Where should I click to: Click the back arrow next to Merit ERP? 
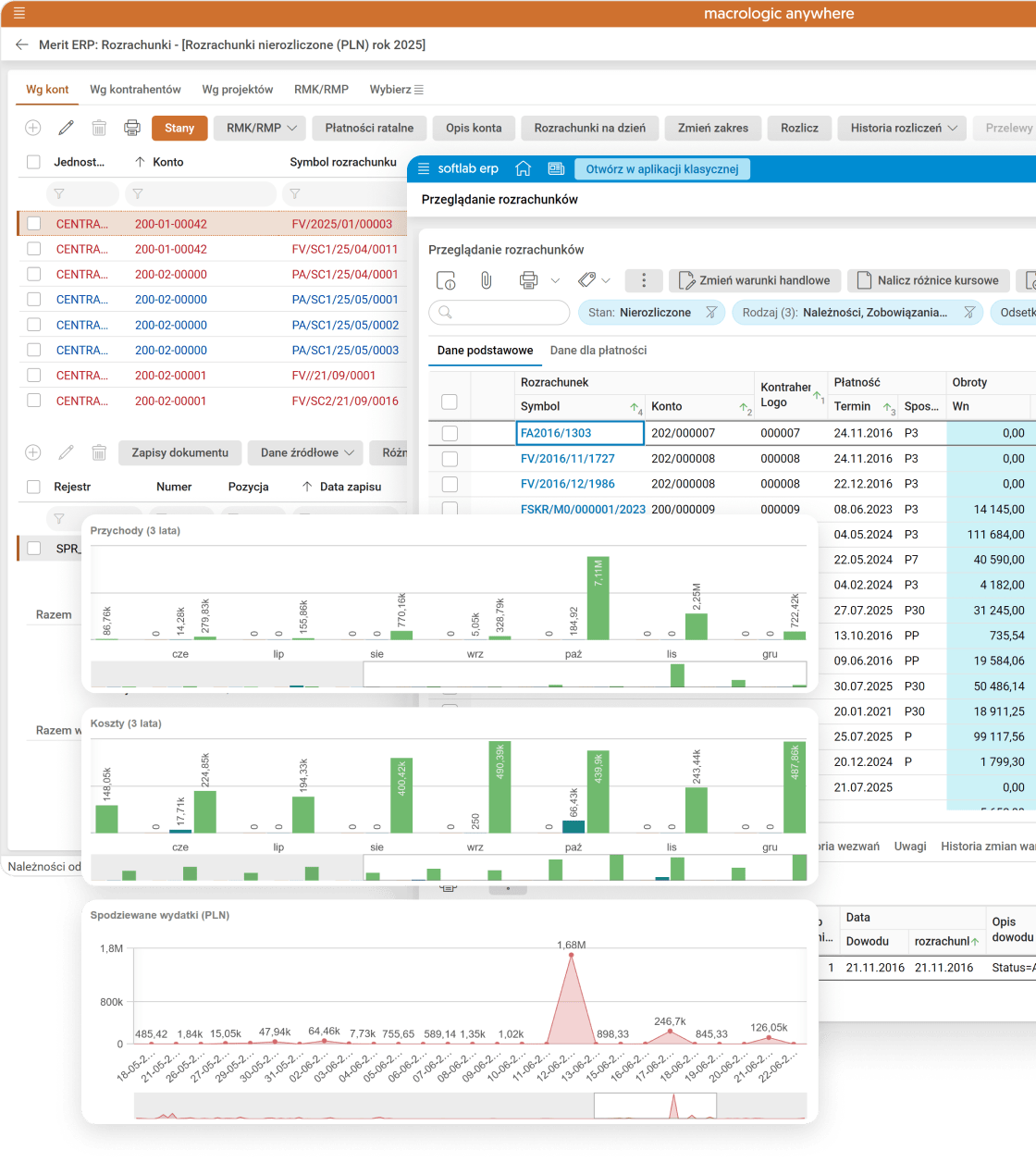22,44
